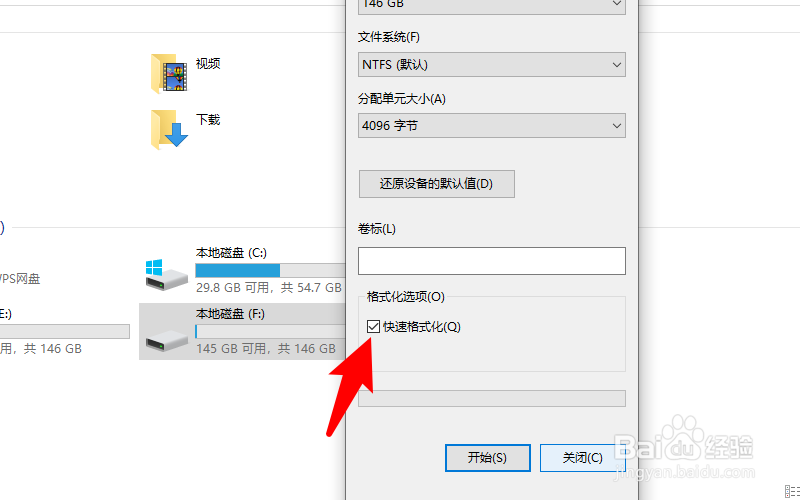Click the 快速格式化(Q) checkbox label
The image size is (800, 500).
tap(422, 327)
